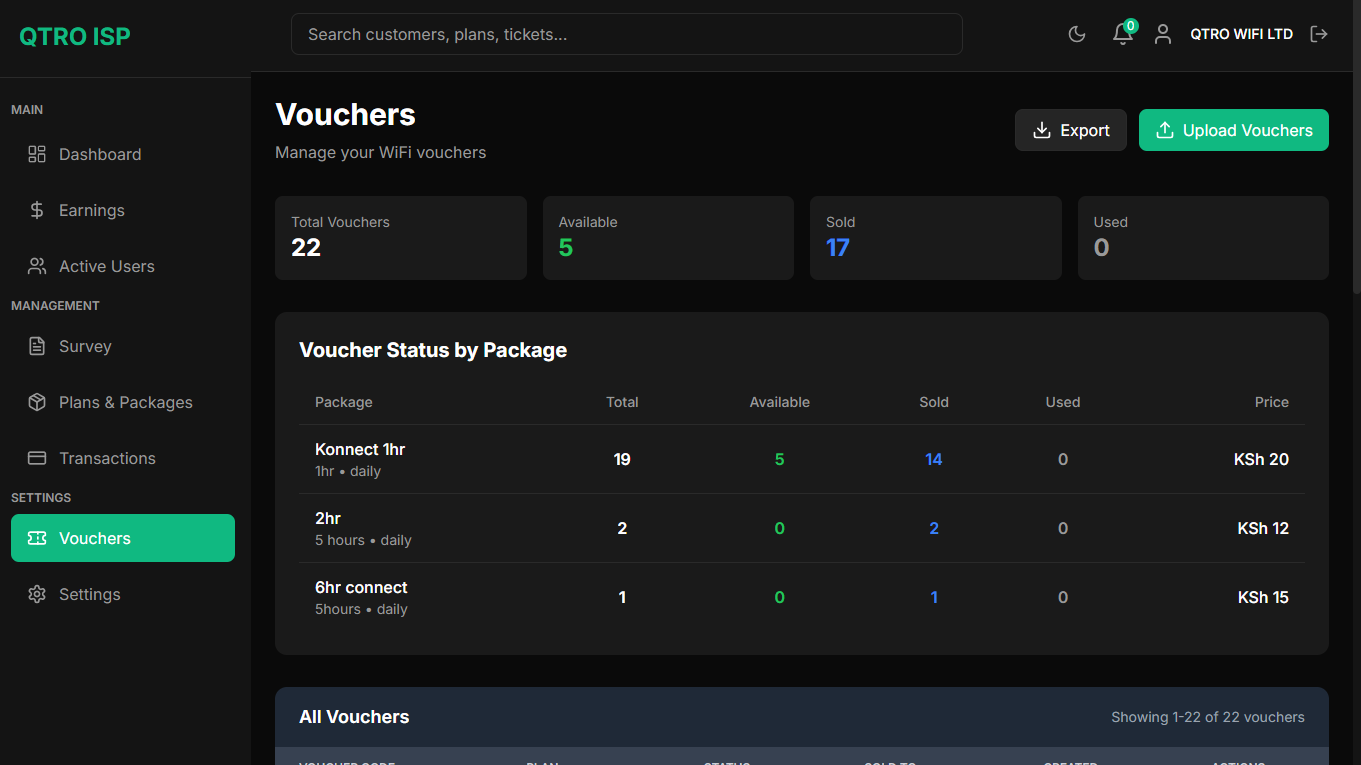Click the Earnings dollar icon
Viewport: 1361px width, 765px height.
coord(37,210)
